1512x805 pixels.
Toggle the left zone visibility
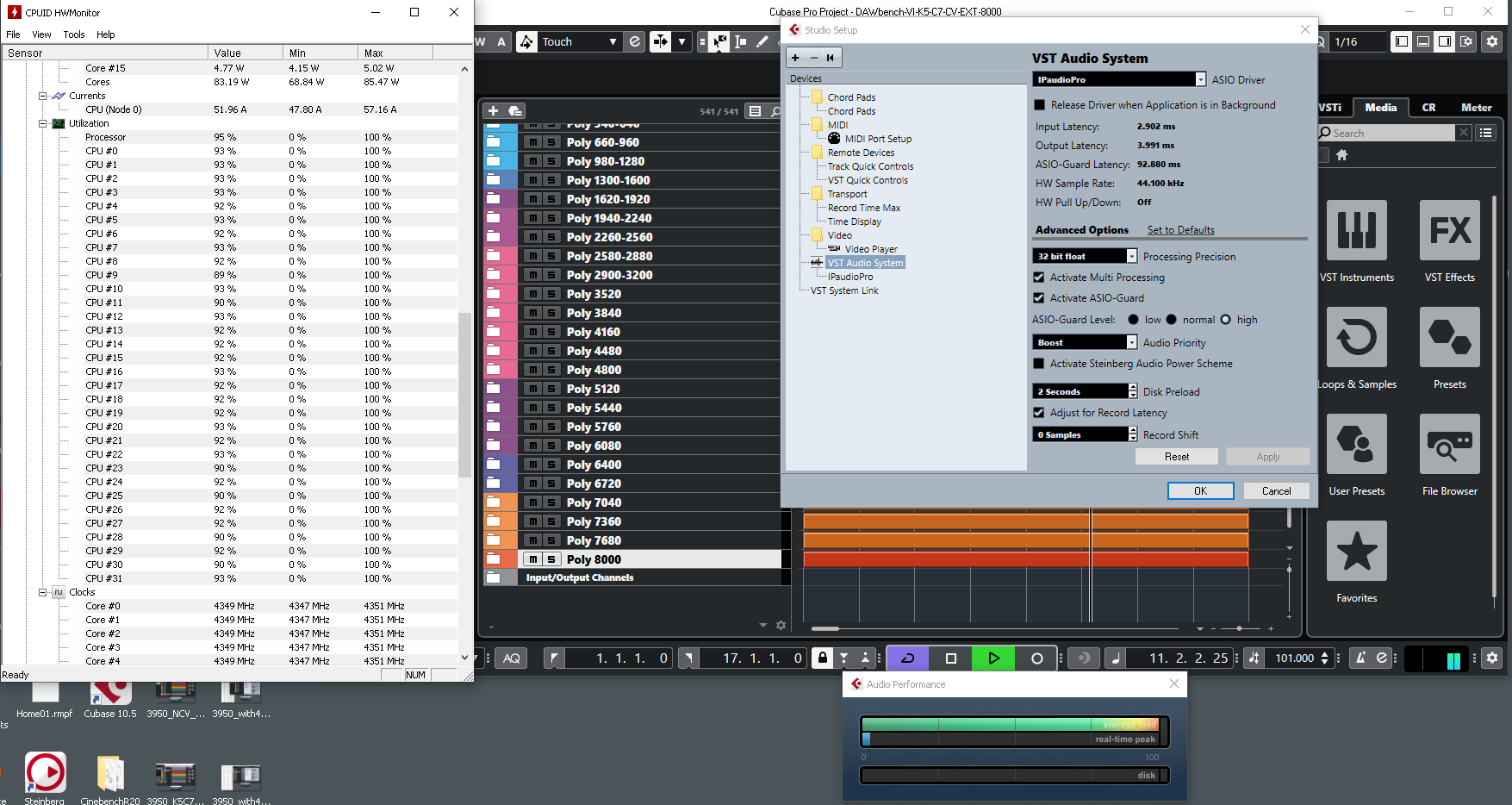click(1402, 41)
